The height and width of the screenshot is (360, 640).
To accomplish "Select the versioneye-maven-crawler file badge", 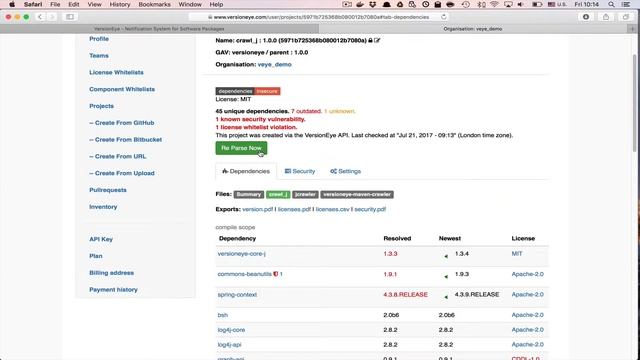I will [357, 195].
